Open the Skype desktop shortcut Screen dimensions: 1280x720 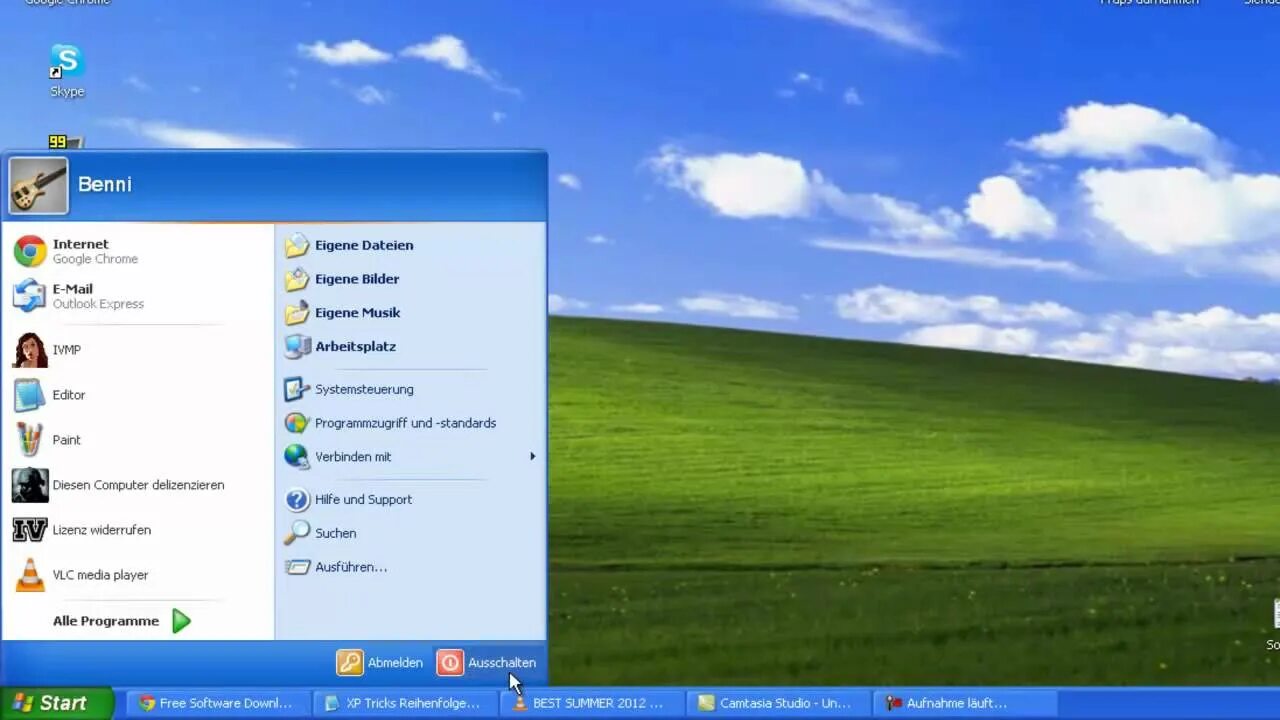point(67,61)
